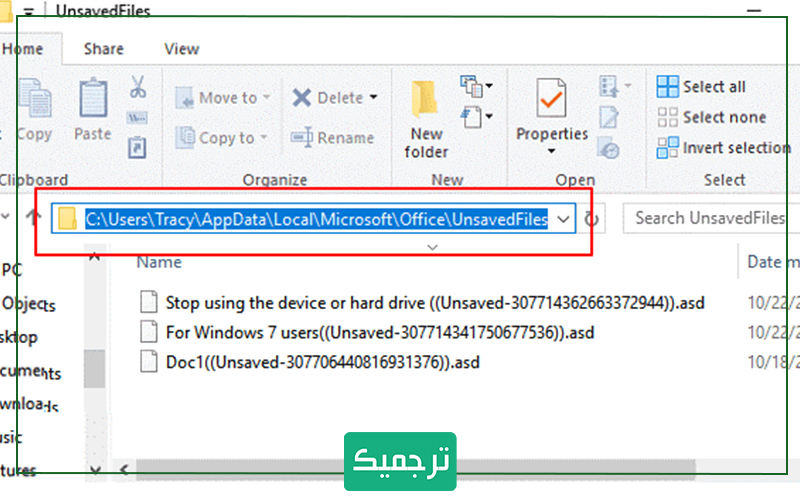Click the Copy icon in Clipboard group
The image size is (800, 500).
point(35,98)
